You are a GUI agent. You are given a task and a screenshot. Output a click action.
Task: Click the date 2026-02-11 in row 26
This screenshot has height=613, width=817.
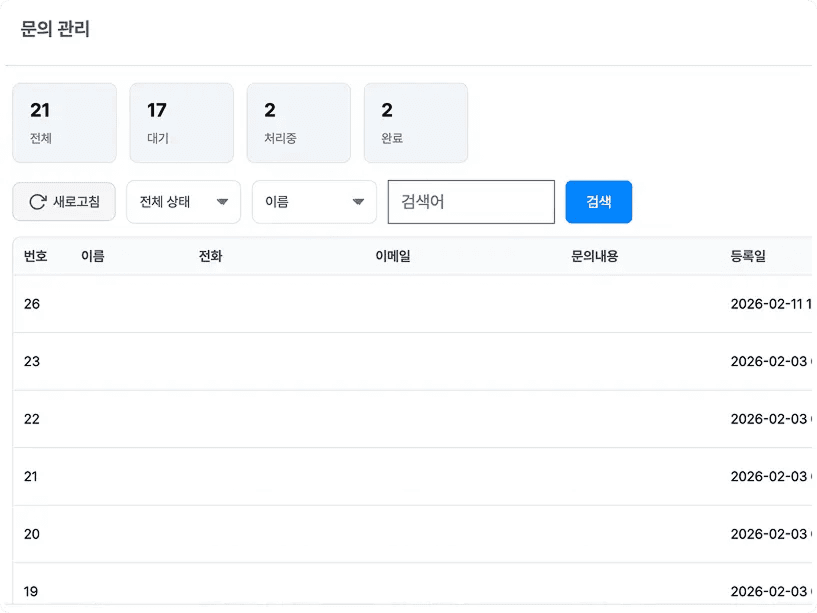click(x=766, y=304)
